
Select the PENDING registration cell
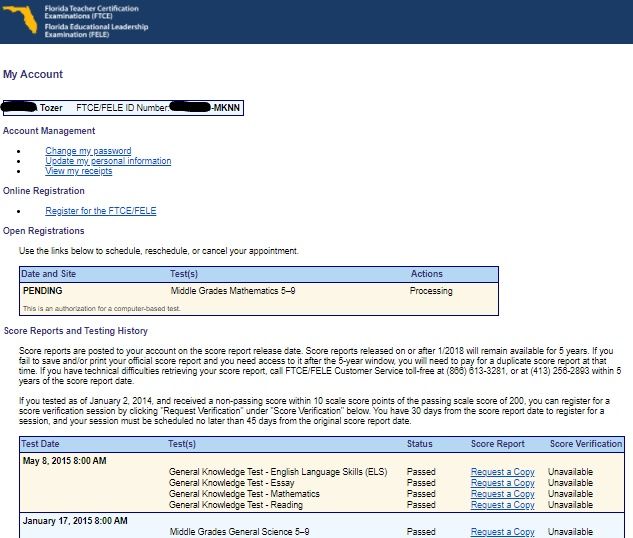[42, 291]
